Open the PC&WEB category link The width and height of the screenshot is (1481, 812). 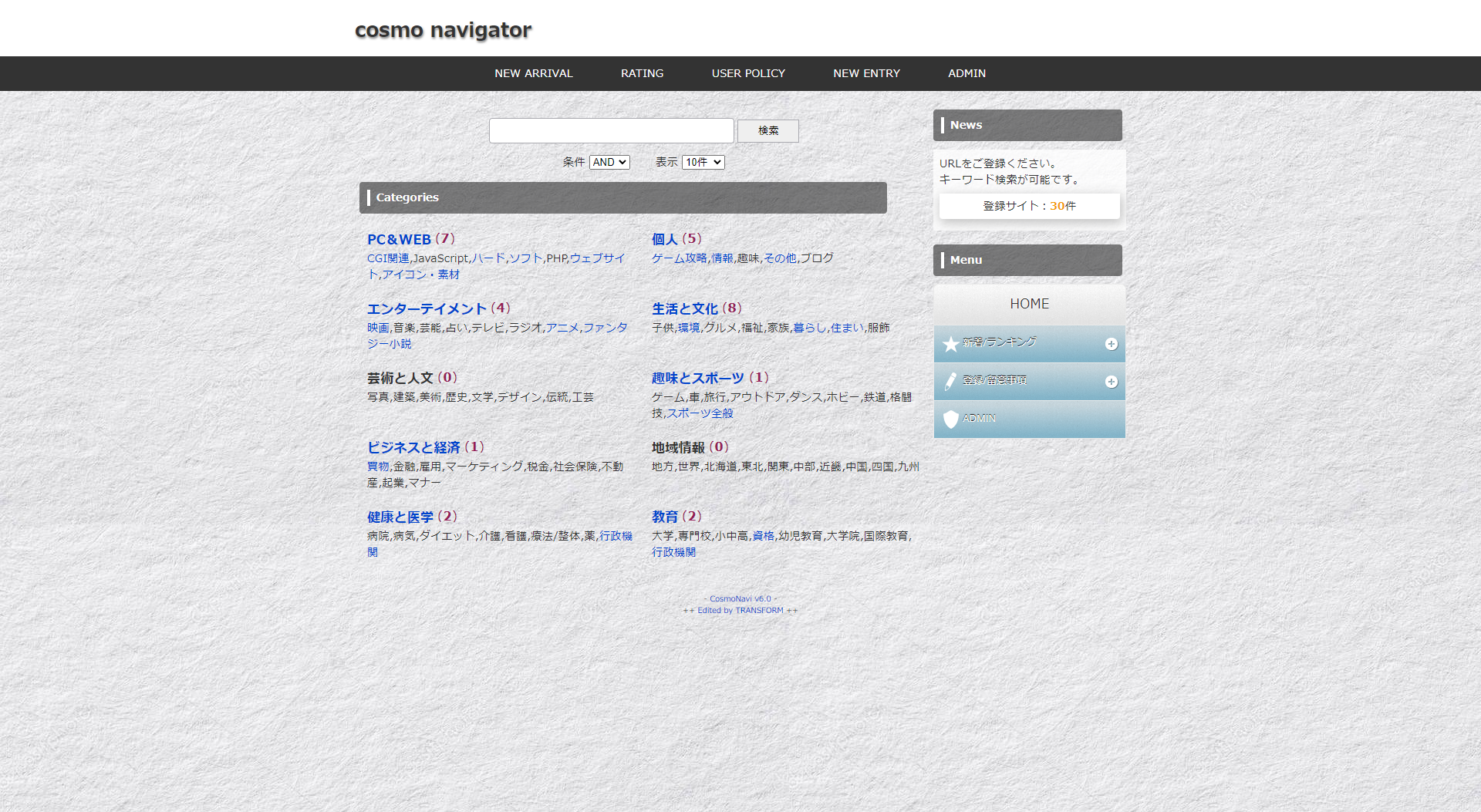pyautogui.click(x=399, y=240)
